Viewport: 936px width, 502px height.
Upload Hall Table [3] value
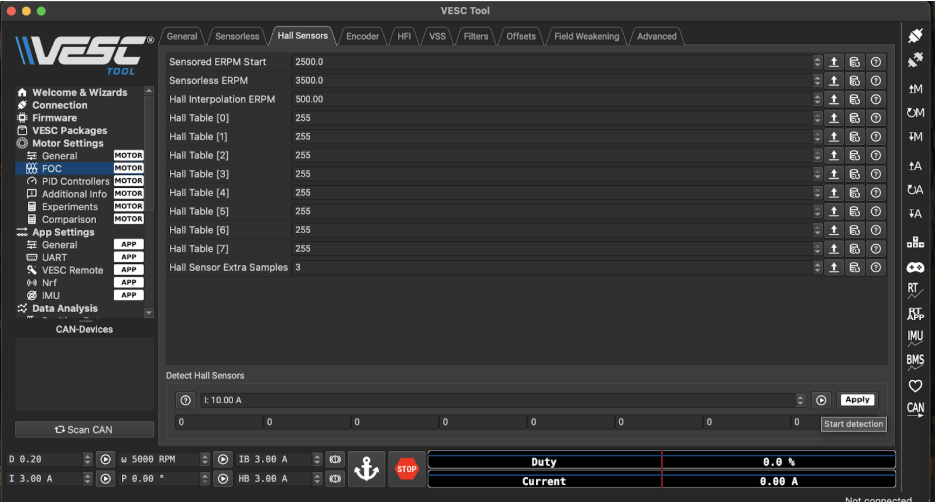[834, 174]
